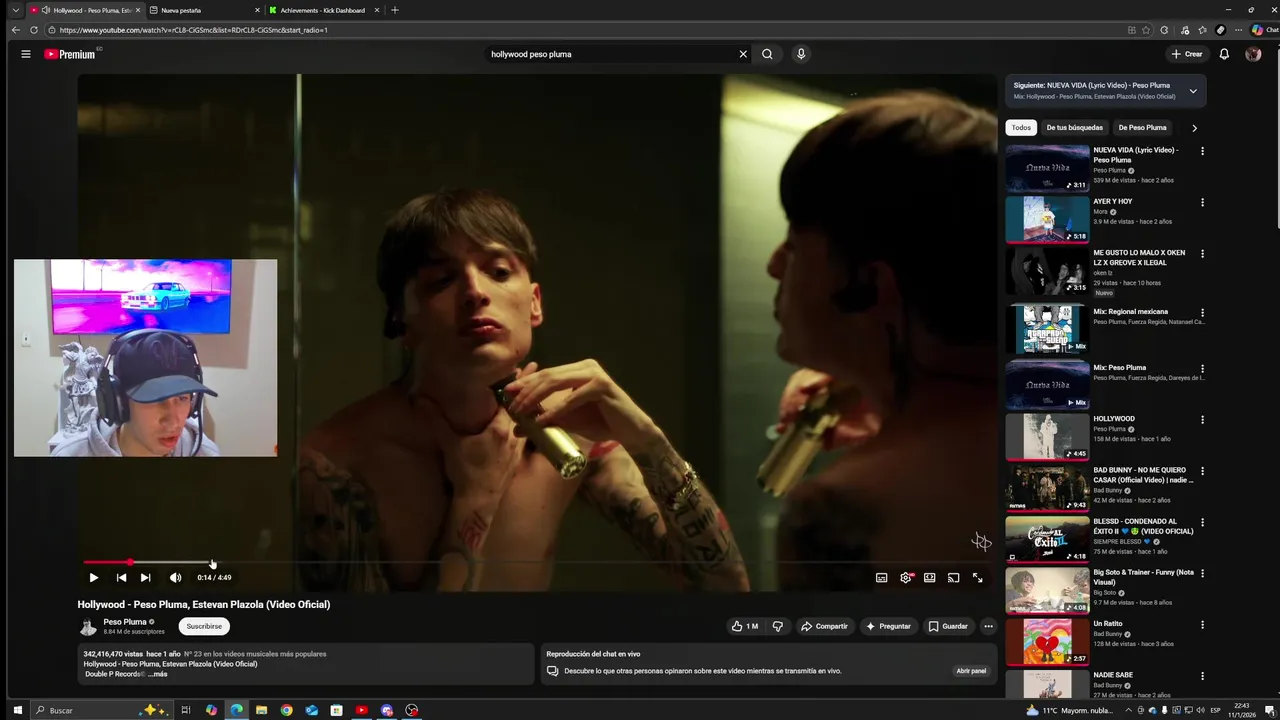Open options for NUEVA VIDA Lyric Video
1280x720 pixels.
1202,151
